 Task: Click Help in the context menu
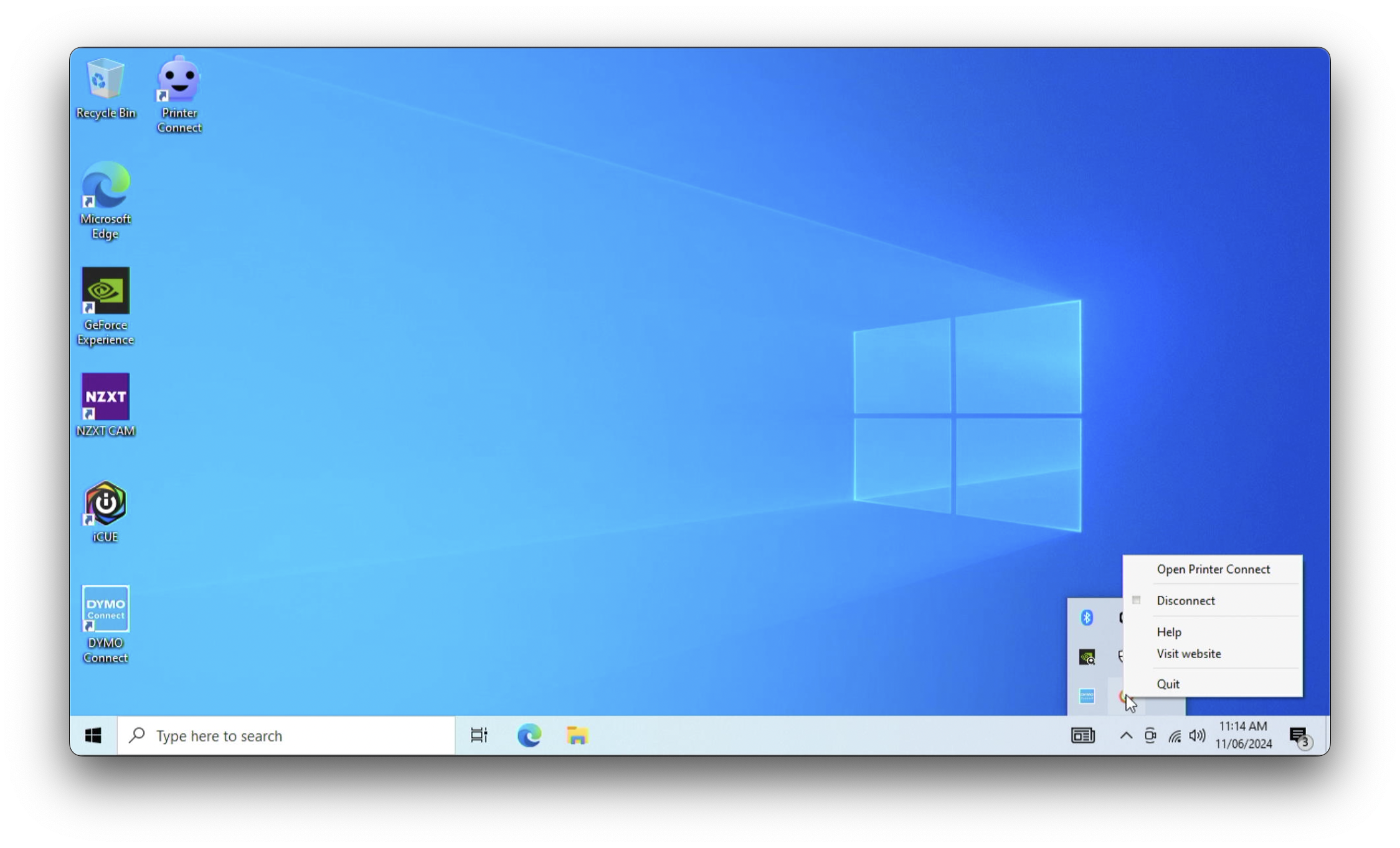[1168, 632]
